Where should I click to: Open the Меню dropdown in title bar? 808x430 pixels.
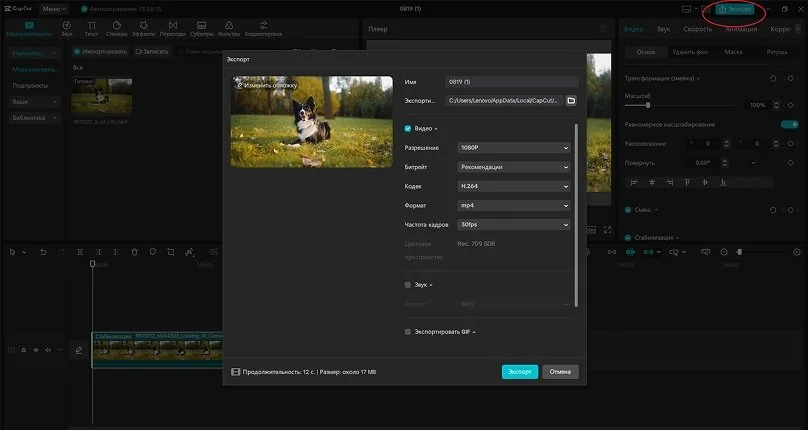(x=54, y=9)
